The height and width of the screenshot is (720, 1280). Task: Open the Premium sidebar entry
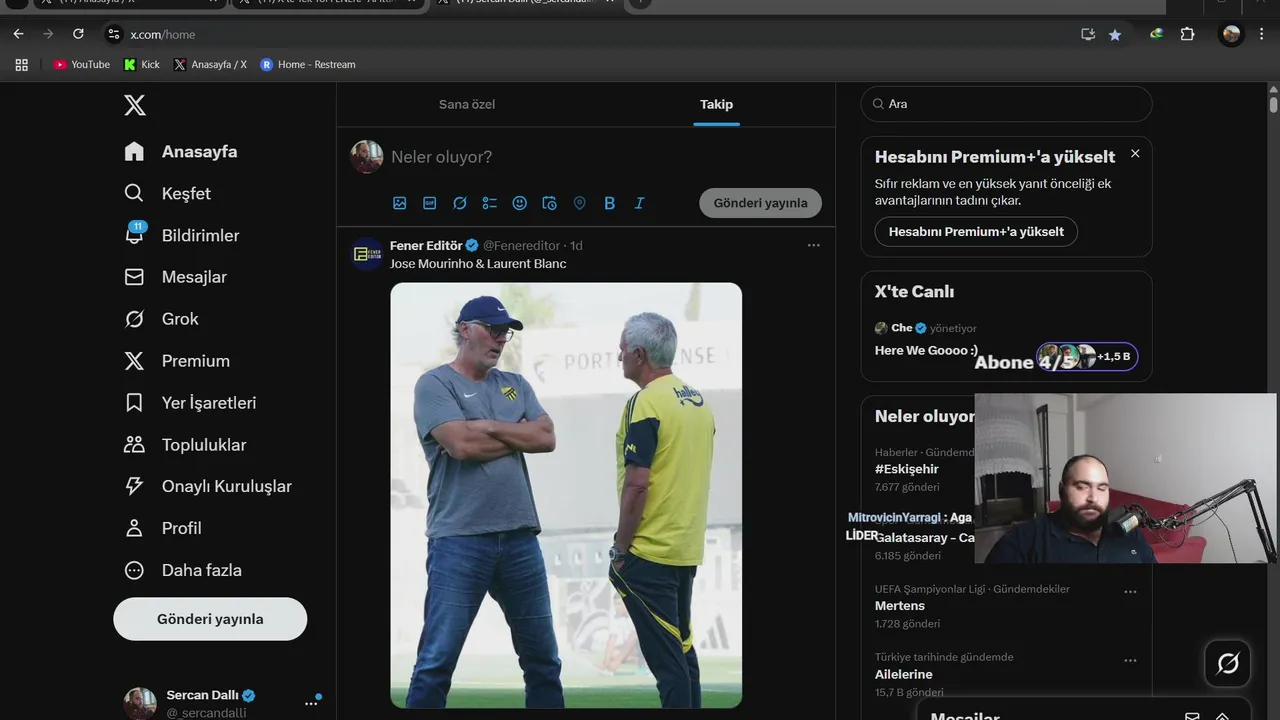coord(176,361)
